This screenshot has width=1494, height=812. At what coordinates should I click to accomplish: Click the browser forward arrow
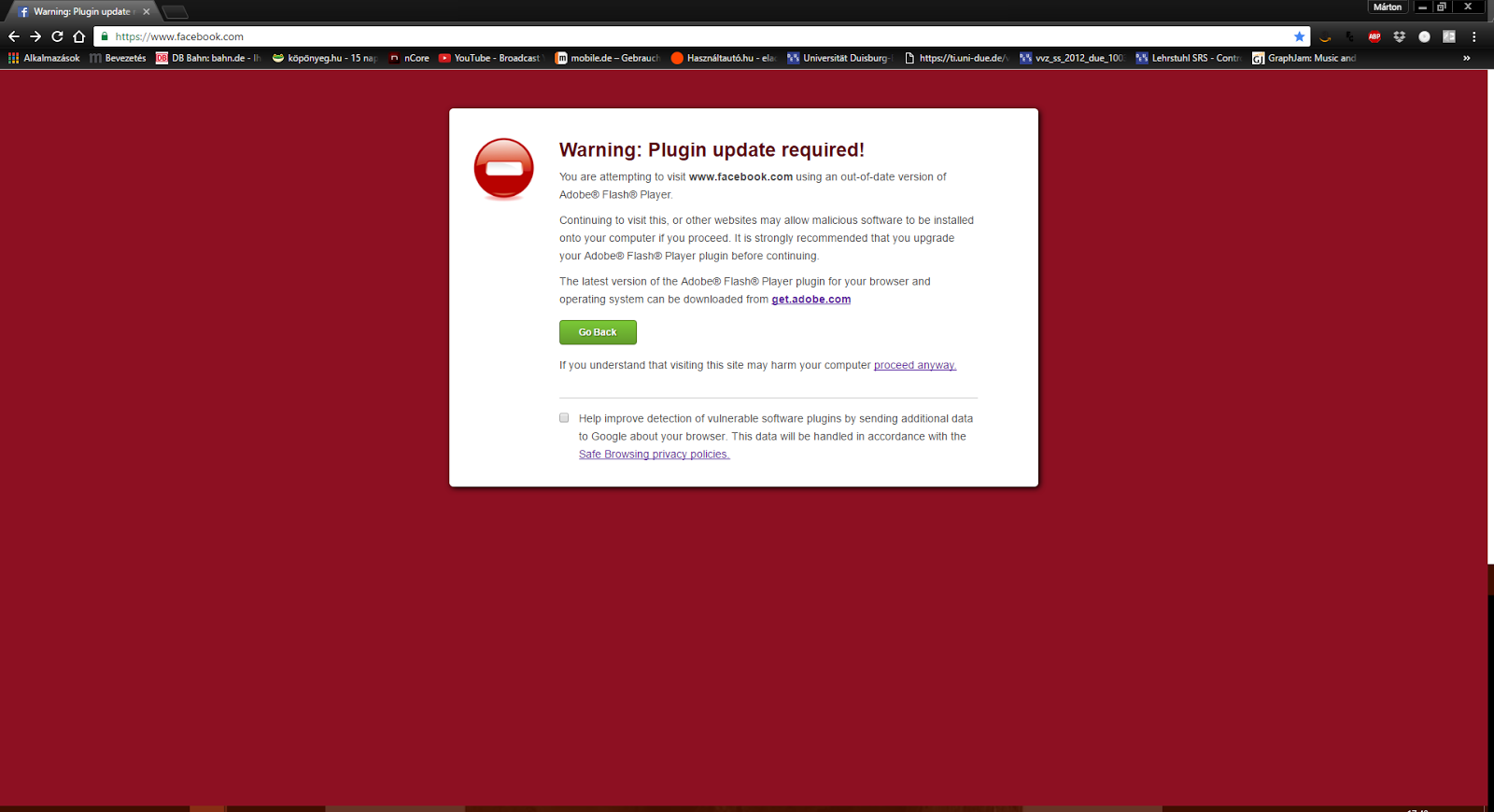pos(35,36)
